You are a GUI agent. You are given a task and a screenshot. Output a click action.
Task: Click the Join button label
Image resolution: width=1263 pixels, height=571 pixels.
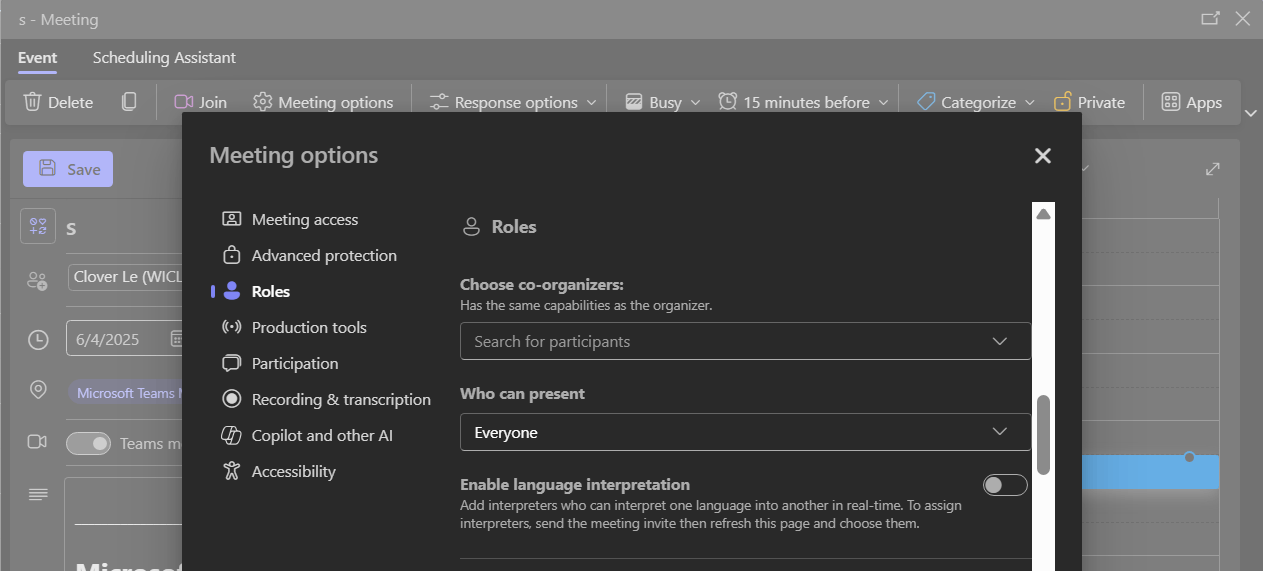(x=213, y=102)
